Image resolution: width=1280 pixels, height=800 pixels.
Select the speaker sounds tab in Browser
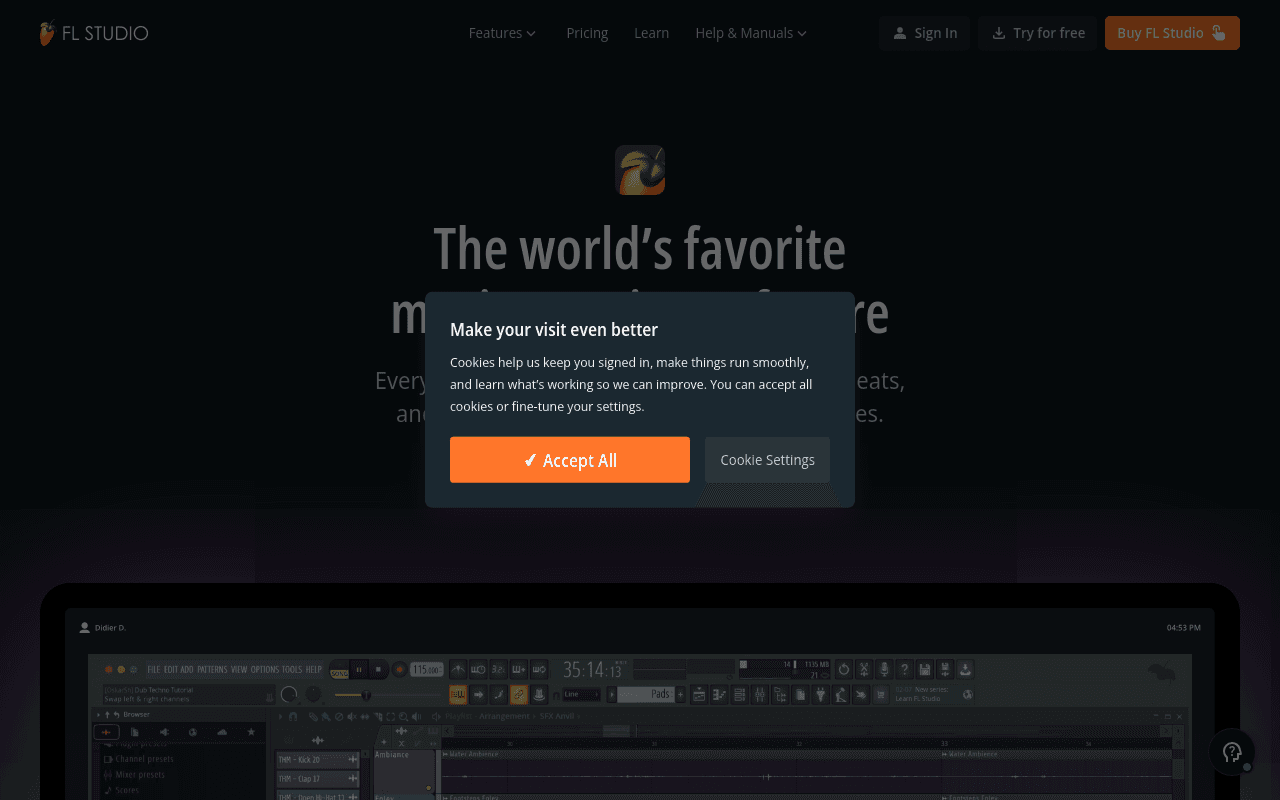pyautogui.click(x=164, y=732)
